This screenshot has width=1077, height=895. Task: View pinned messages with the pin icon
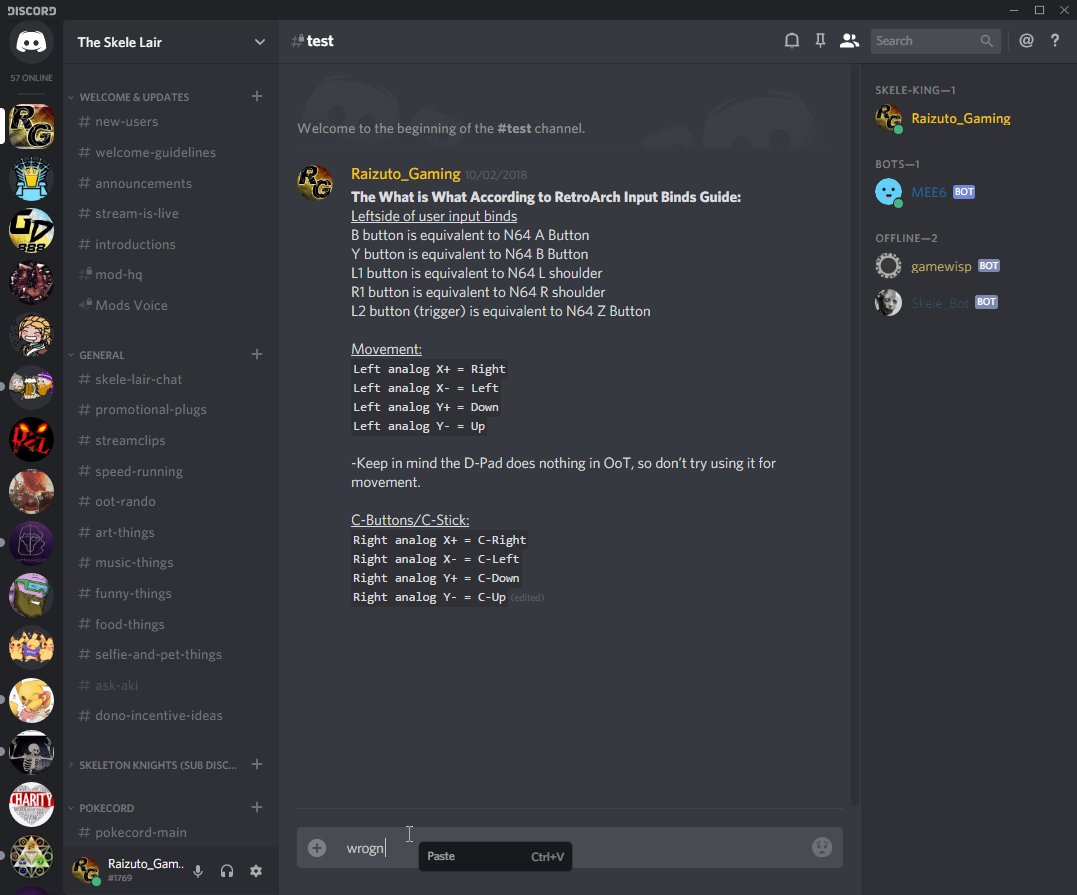[820, 40]
